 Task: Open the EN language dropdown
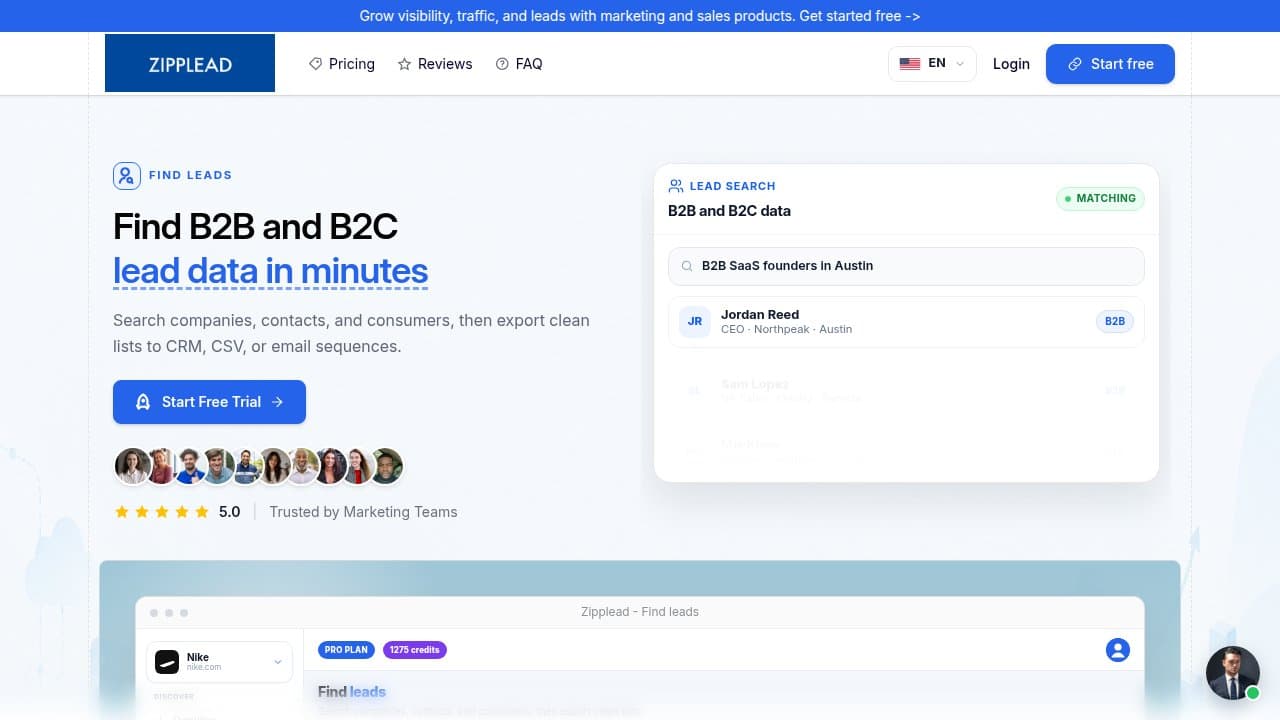(x=932, y=64)
